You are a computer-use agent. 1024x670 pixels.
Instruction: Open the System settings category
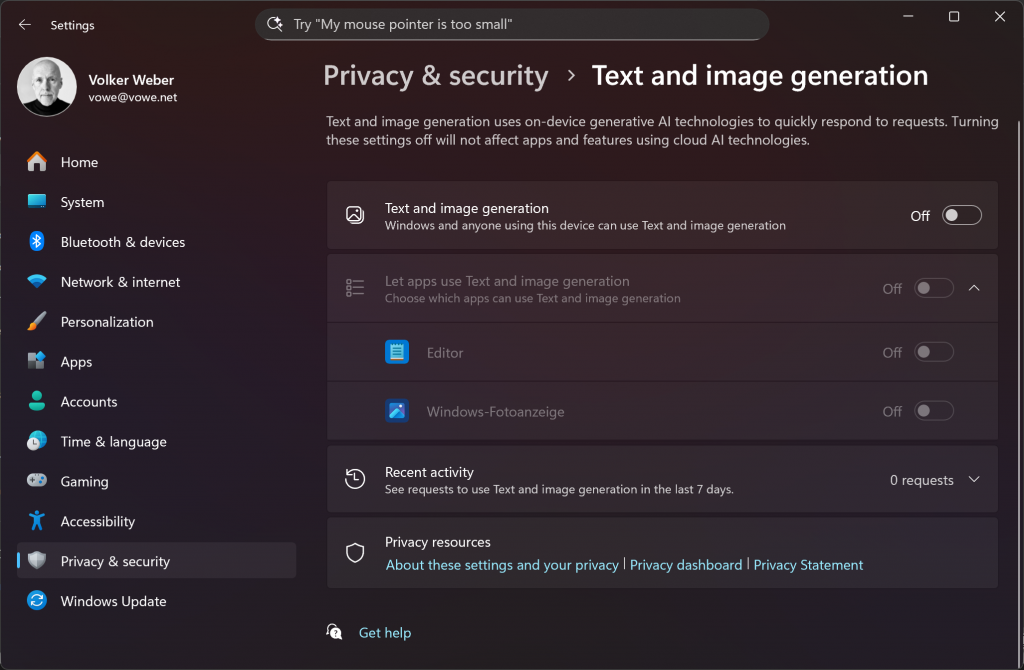[82, 202]
